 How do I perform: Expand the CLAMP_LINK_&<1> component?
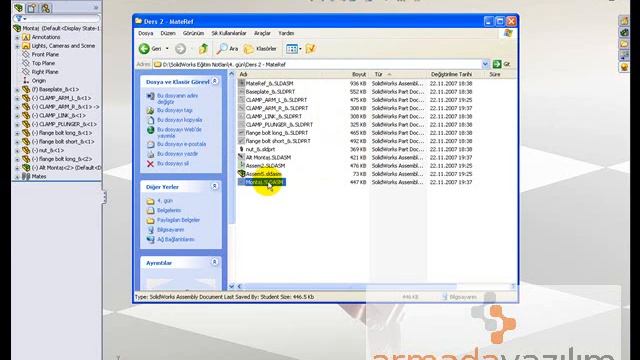(17, 116)
